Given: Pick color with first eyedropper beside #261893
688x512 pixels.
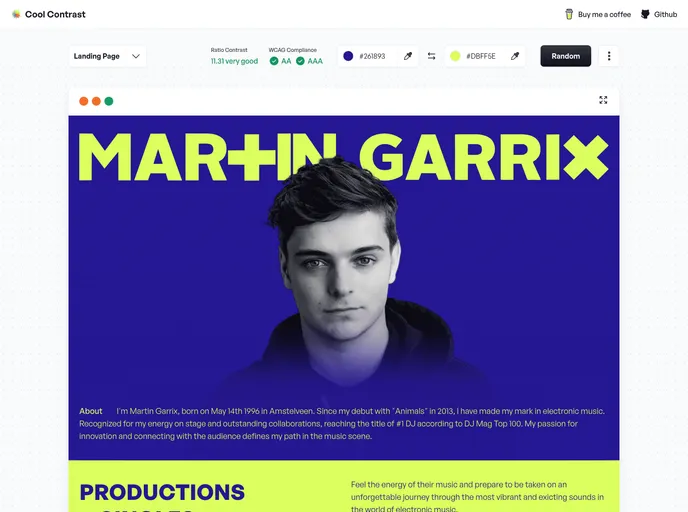Looking at the screenshot, I should [x=408, y=56].
